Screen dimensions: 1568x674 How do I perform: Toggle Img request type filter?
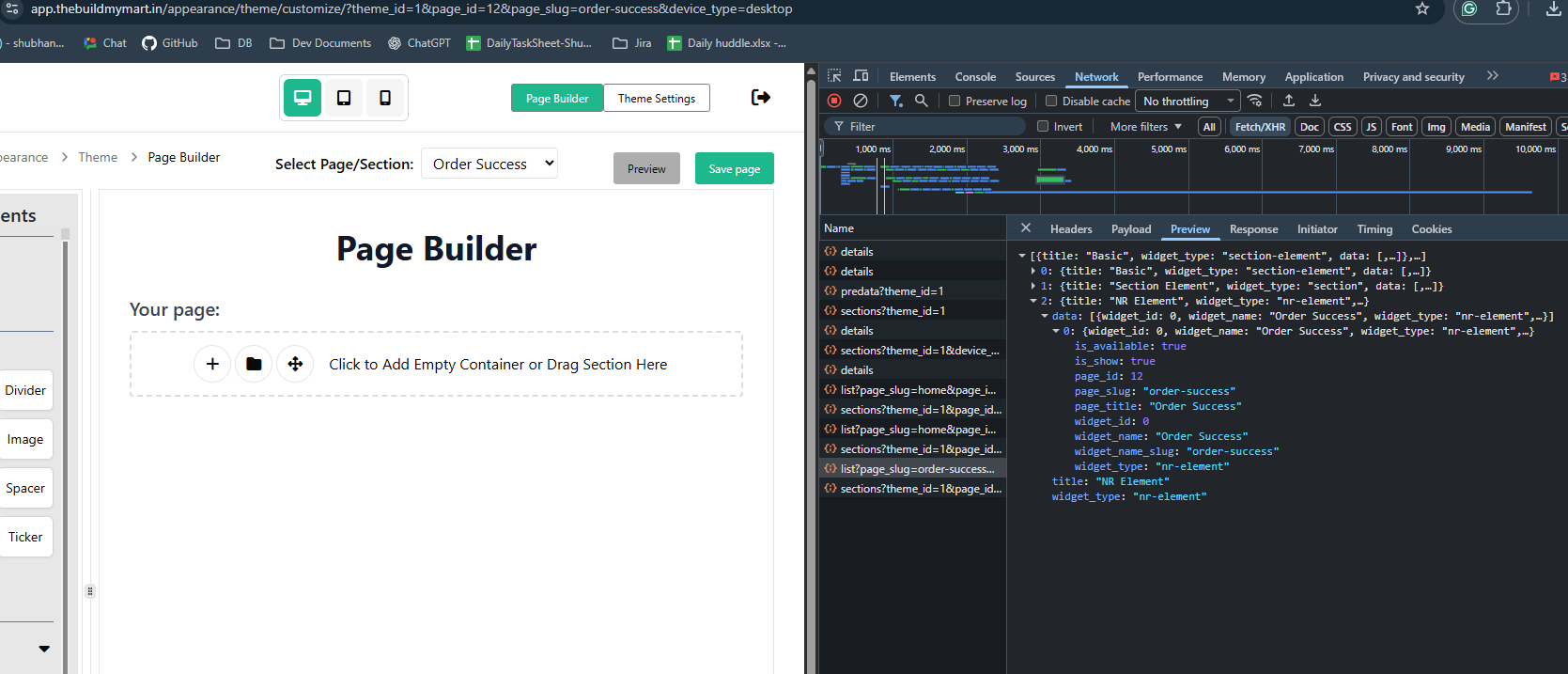click(x=1436, y=127)
